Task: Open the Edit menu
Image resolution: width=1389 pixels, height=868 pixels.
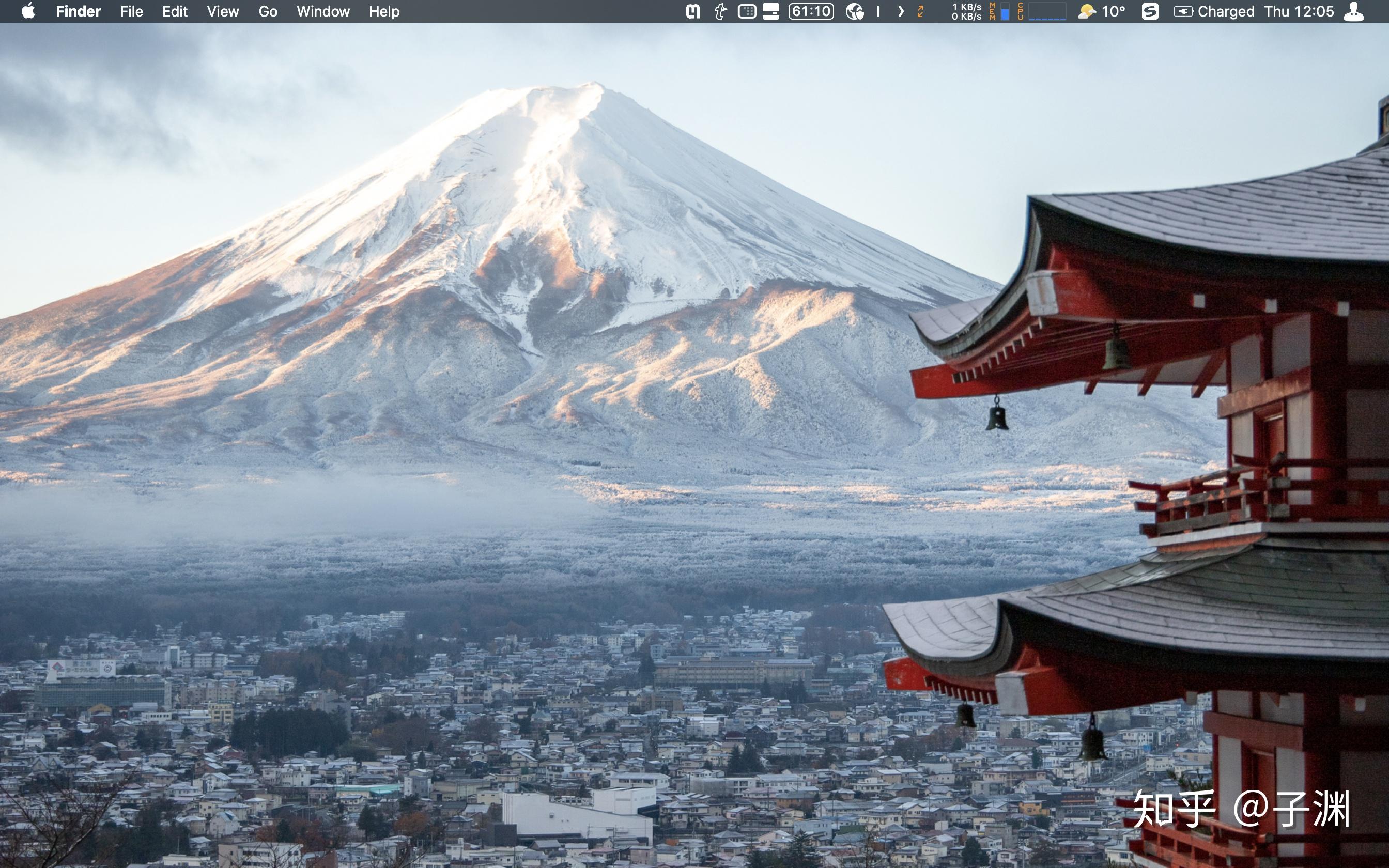Action: tap(175, 11)
